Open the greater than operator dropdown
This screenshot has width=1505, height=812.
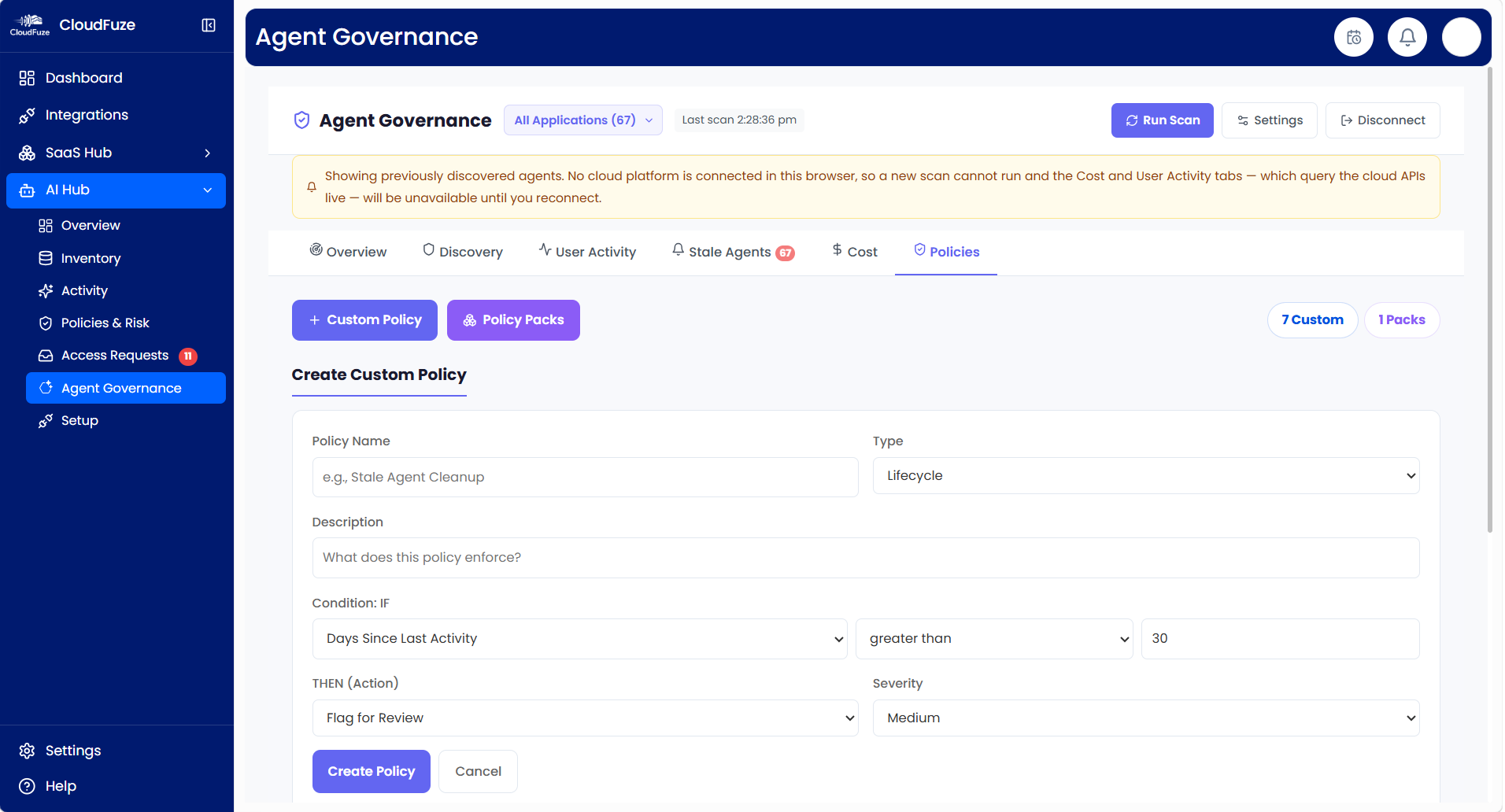994,639
